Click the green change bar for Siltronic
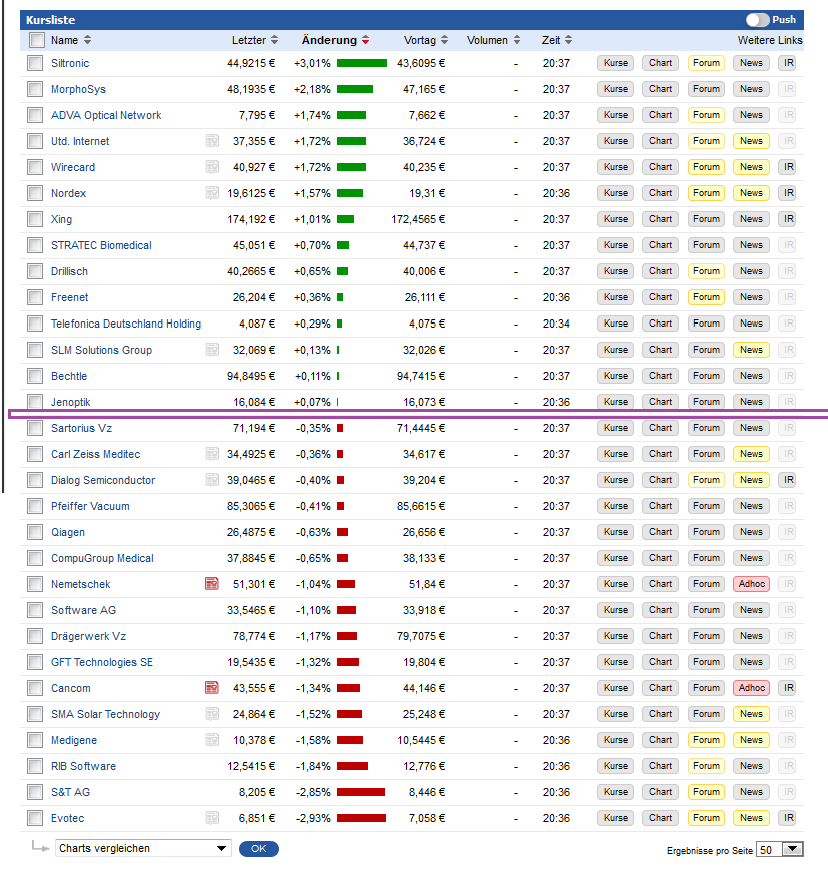 pyautogui.click(x=362, y=63)
